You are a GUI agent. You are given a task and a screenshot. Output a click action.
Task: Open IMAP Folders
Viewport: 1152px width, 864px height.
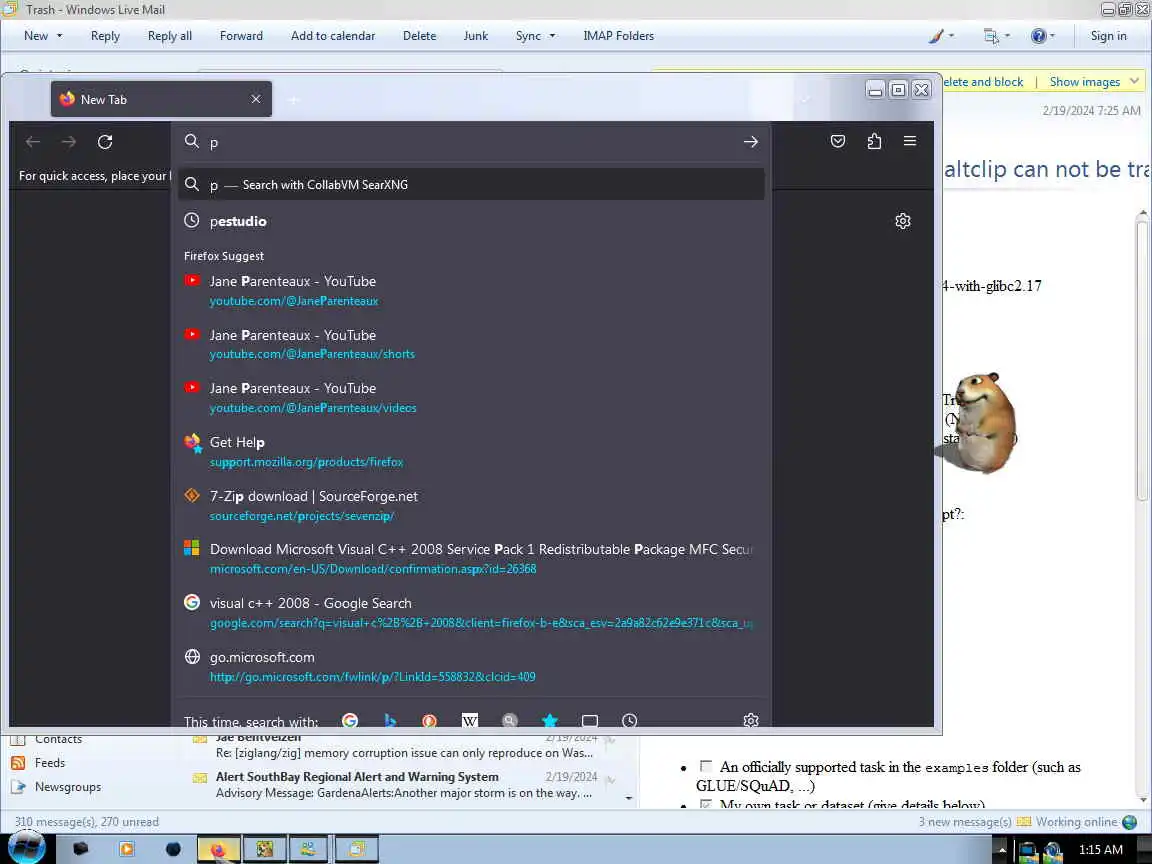click(x=619, y=36)
